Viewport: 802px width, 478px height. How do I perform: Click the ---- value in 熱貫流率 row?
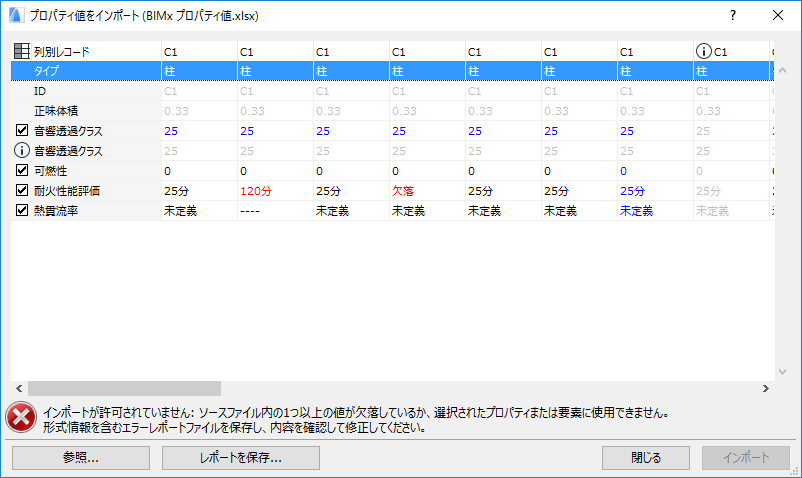pos(250,211)
